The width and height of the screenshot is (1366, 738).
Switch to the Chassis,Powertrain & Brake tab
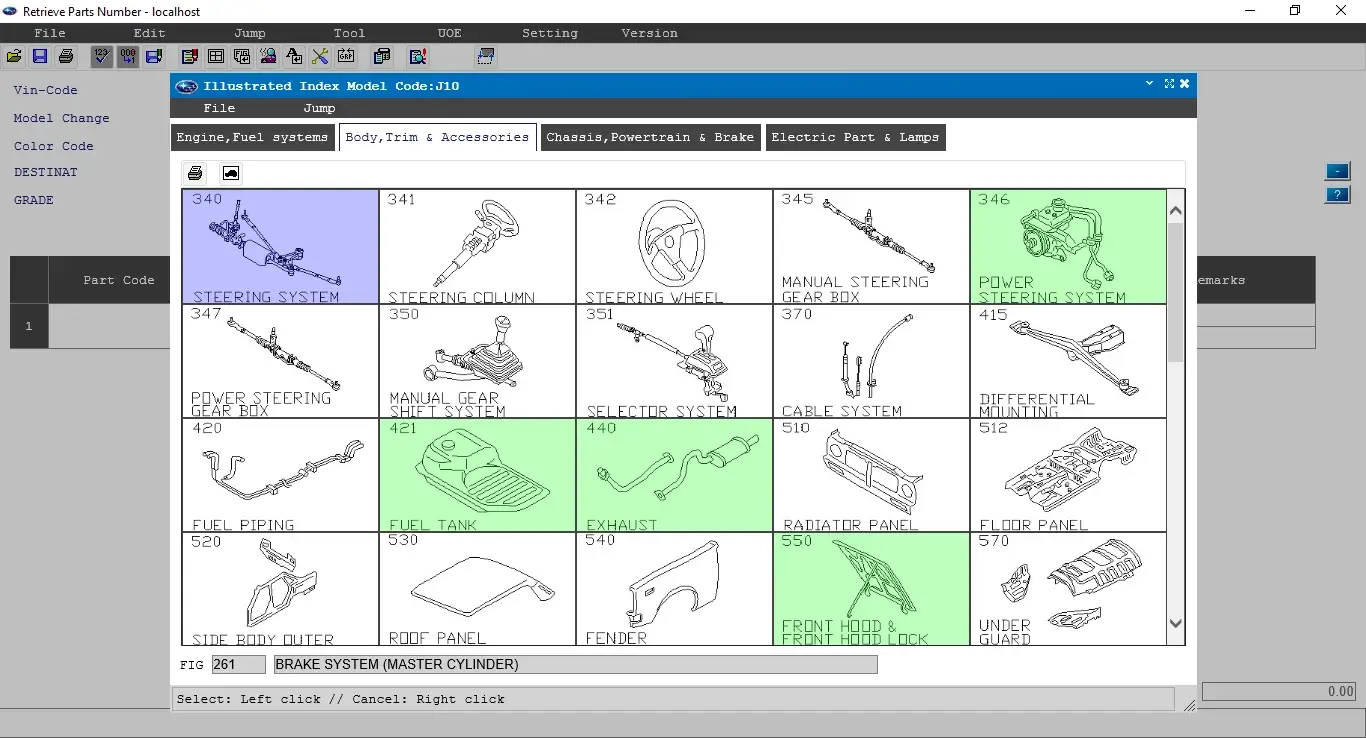point(650,137)
